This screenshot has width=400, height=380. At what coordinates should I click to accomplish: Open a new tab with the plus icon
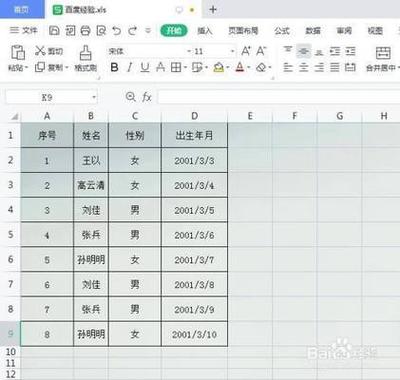pyautogui.click(x=213, y=10)
